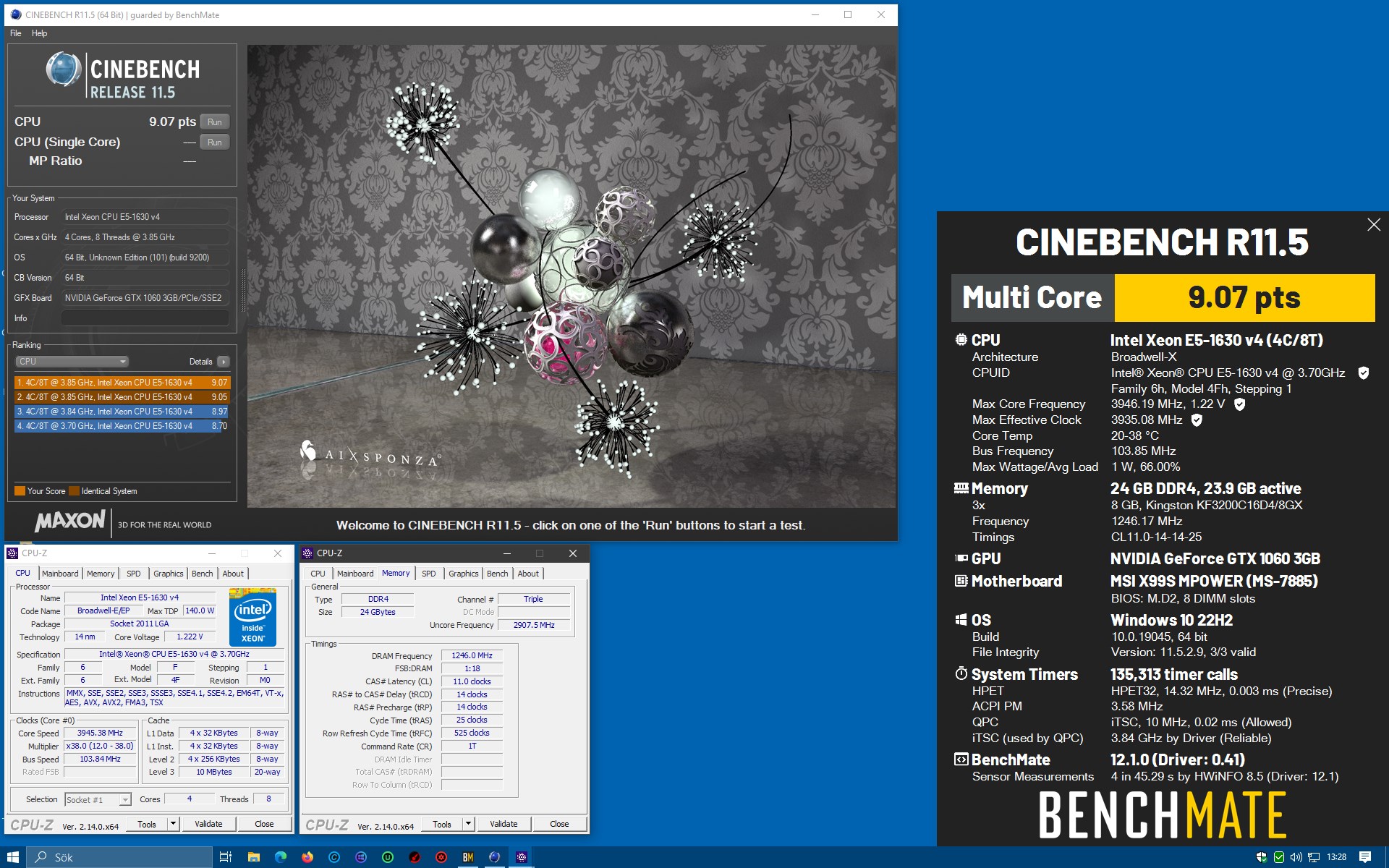Click the taskbar clock showing 13:28
The image size is (1389, 868).
coord(1336,857)
